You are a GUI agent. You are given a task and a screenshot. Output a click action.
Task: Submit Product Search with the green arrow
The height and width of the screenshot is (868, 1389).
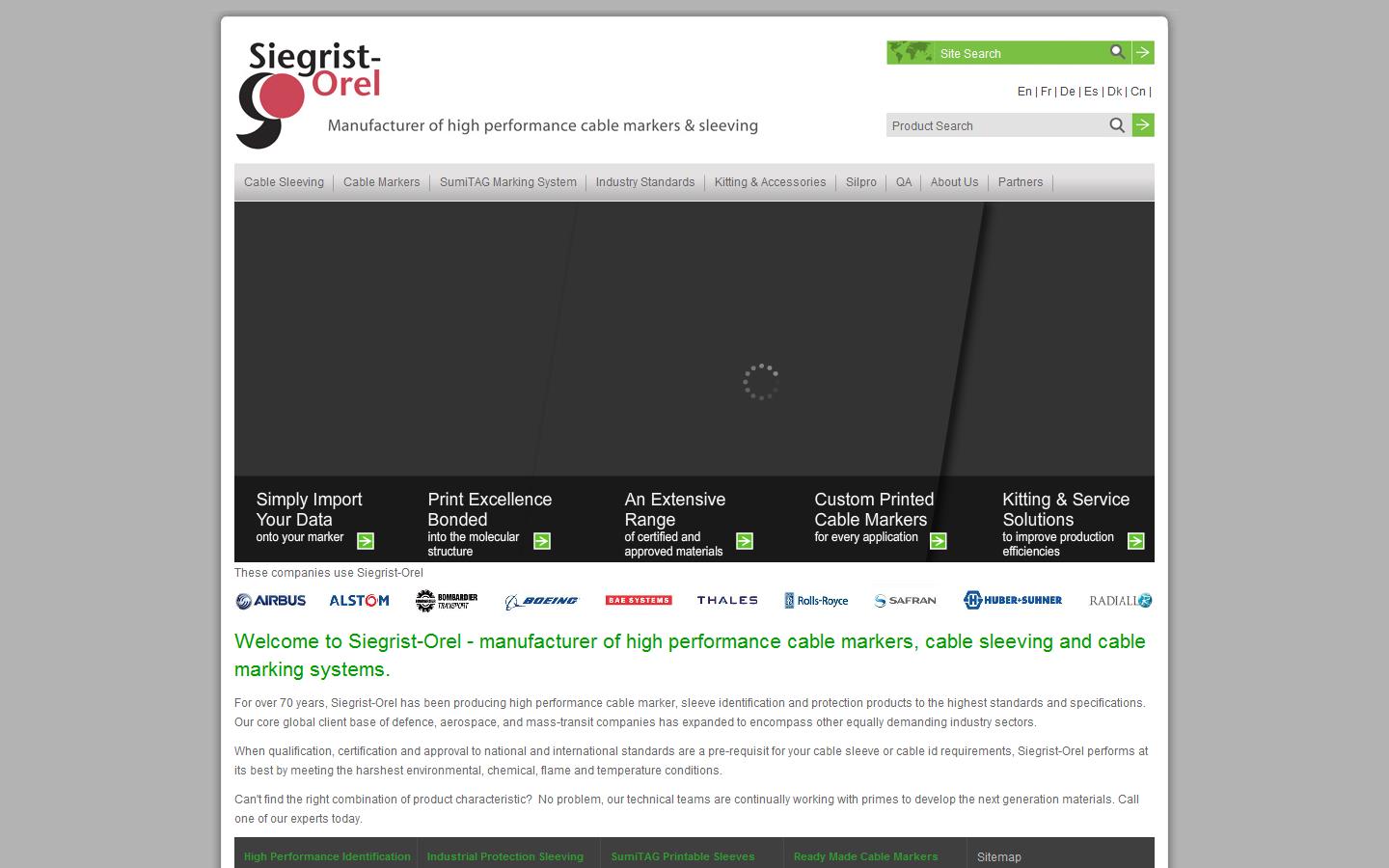tap(1143, 125)
